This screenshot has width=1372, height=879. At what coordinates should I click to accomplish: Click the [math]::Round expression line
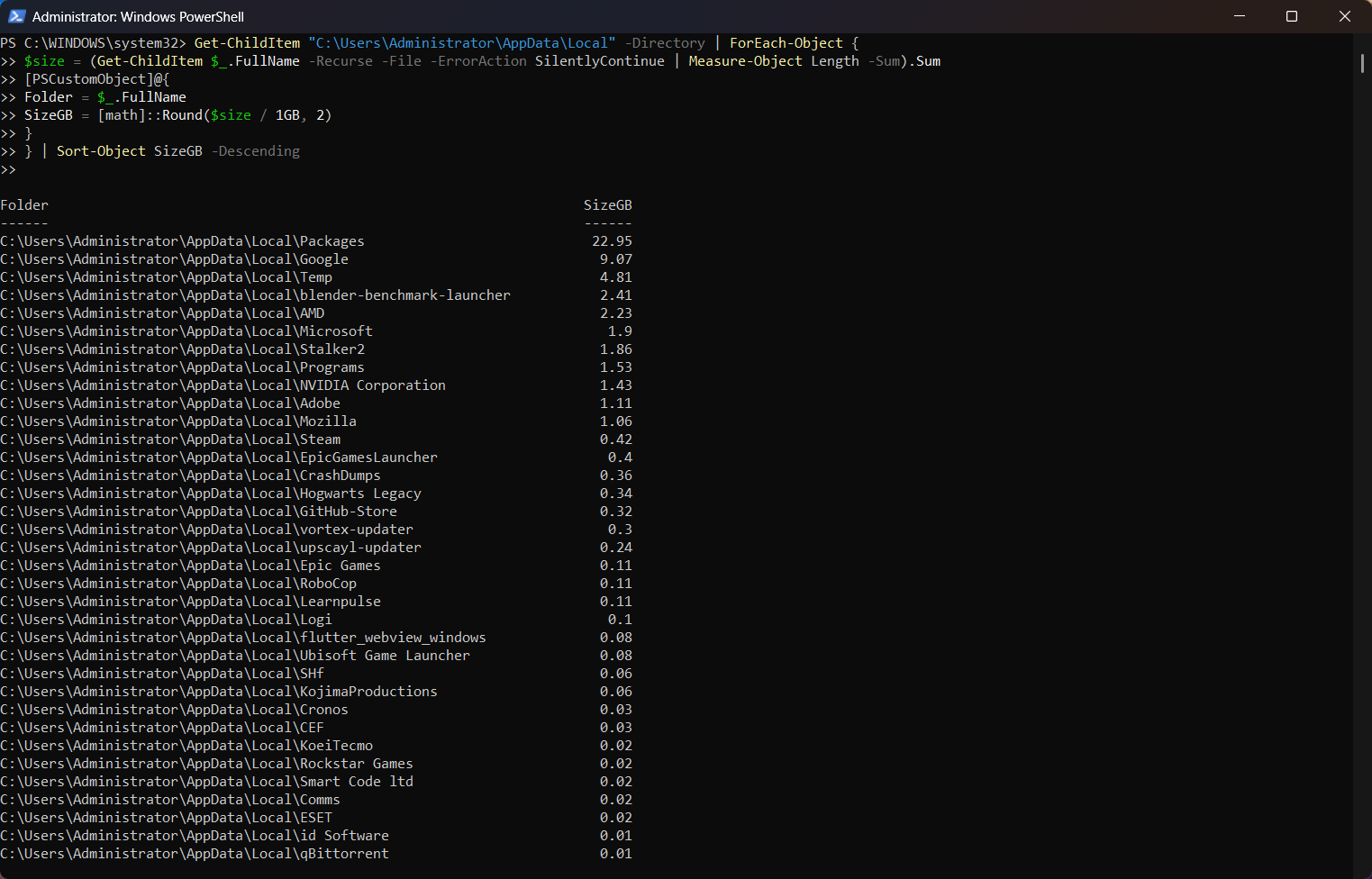coord(166,115)
